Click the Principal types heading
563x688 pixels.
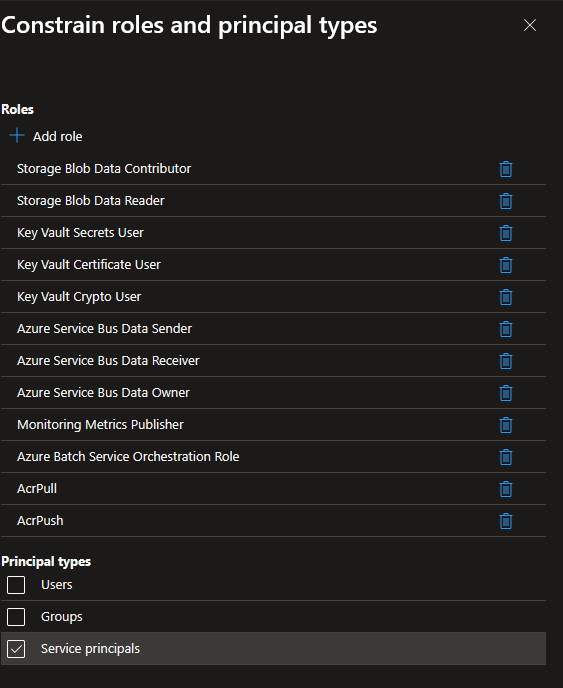pyautogui.click(x=46, y=562)
